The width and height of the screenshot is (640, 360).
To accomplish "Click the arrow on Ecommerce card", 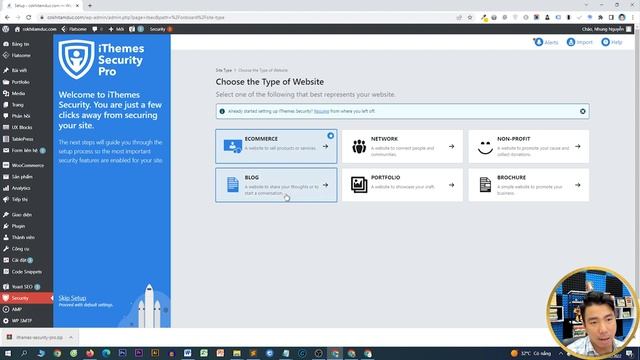I will [x=325, y=146].
